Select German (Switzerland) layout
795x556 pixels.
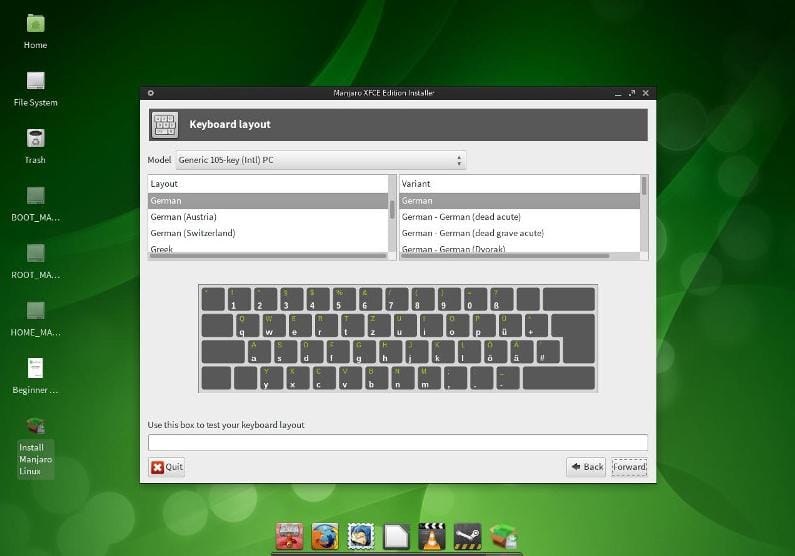point(268,233)
